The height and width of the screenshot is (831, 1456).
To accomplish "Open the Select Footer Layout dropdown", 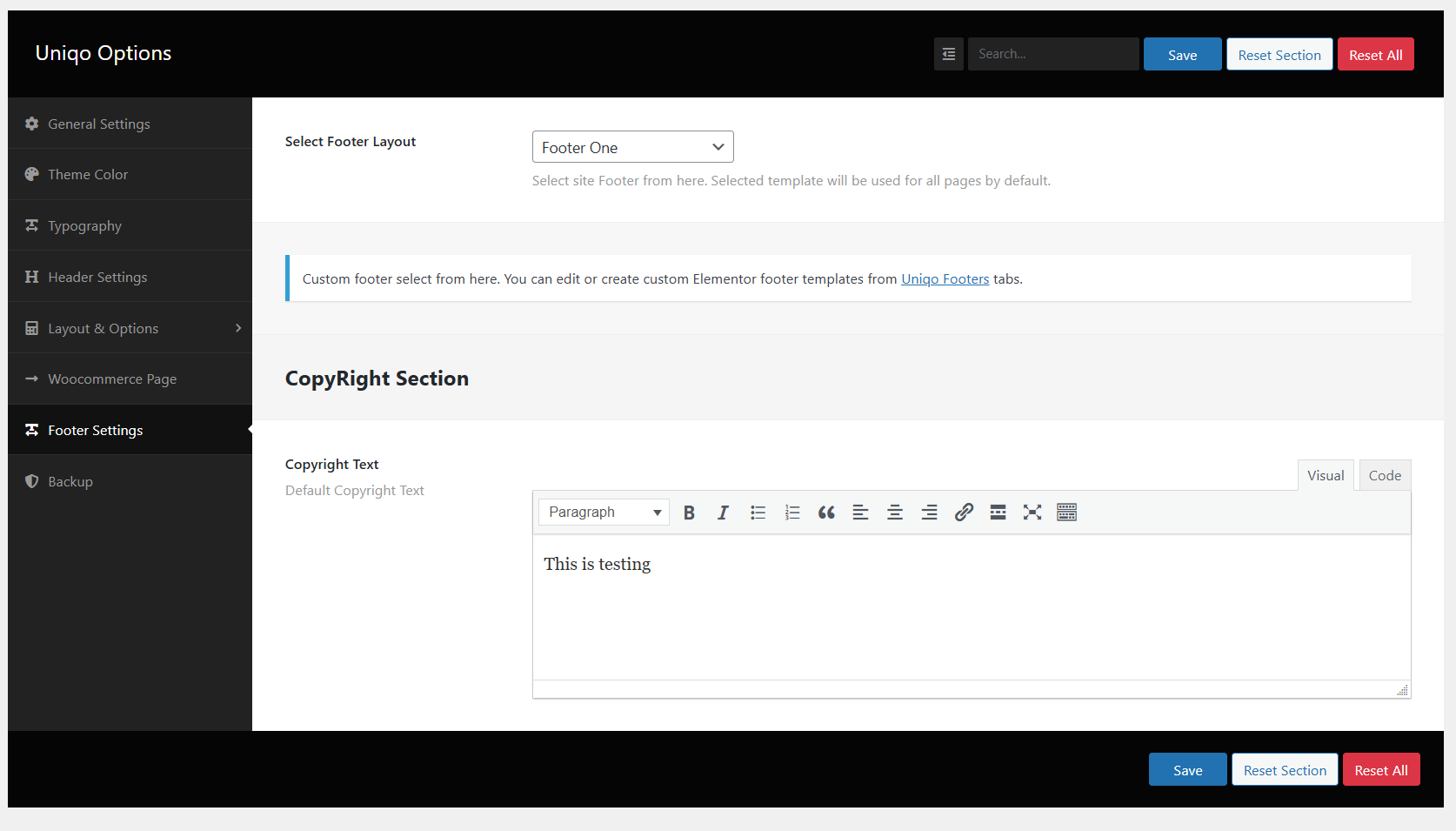I will coord(632,147).
